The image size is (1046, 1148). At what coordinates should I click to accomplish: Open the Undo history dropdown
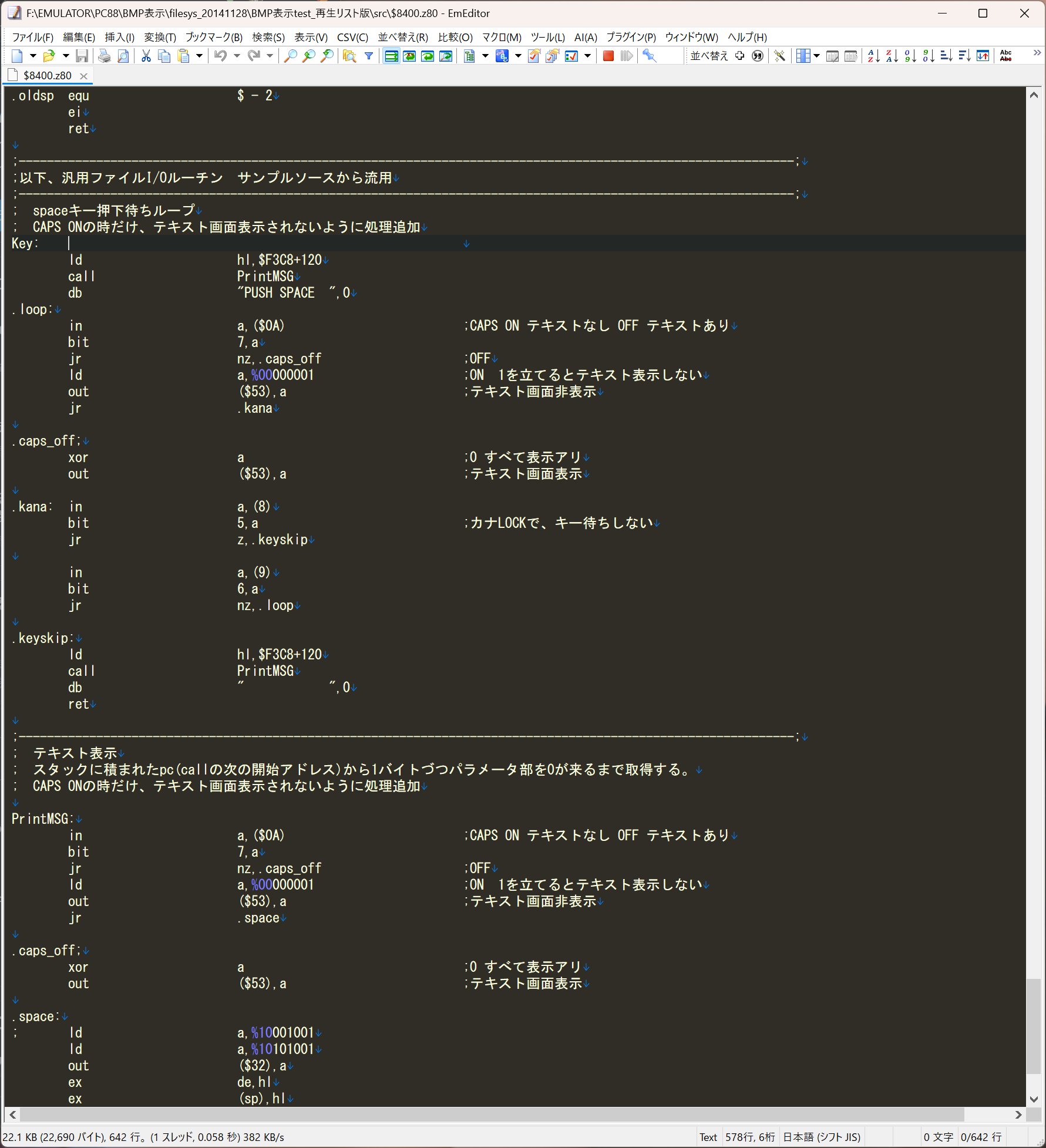point(237,56)
